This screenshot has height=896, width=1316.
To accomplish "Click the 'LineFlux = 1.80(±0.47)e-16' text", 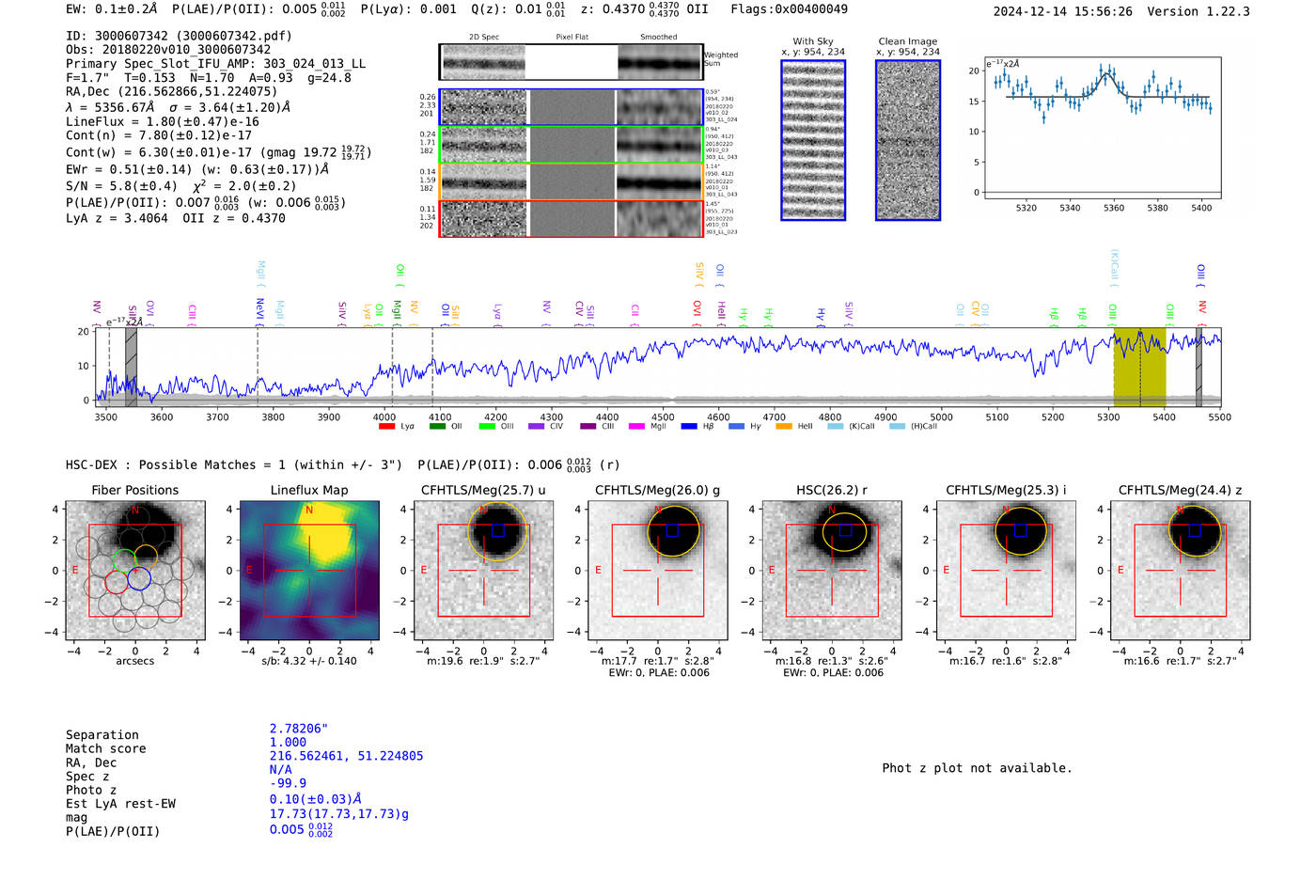I will (x=162, y=121).
